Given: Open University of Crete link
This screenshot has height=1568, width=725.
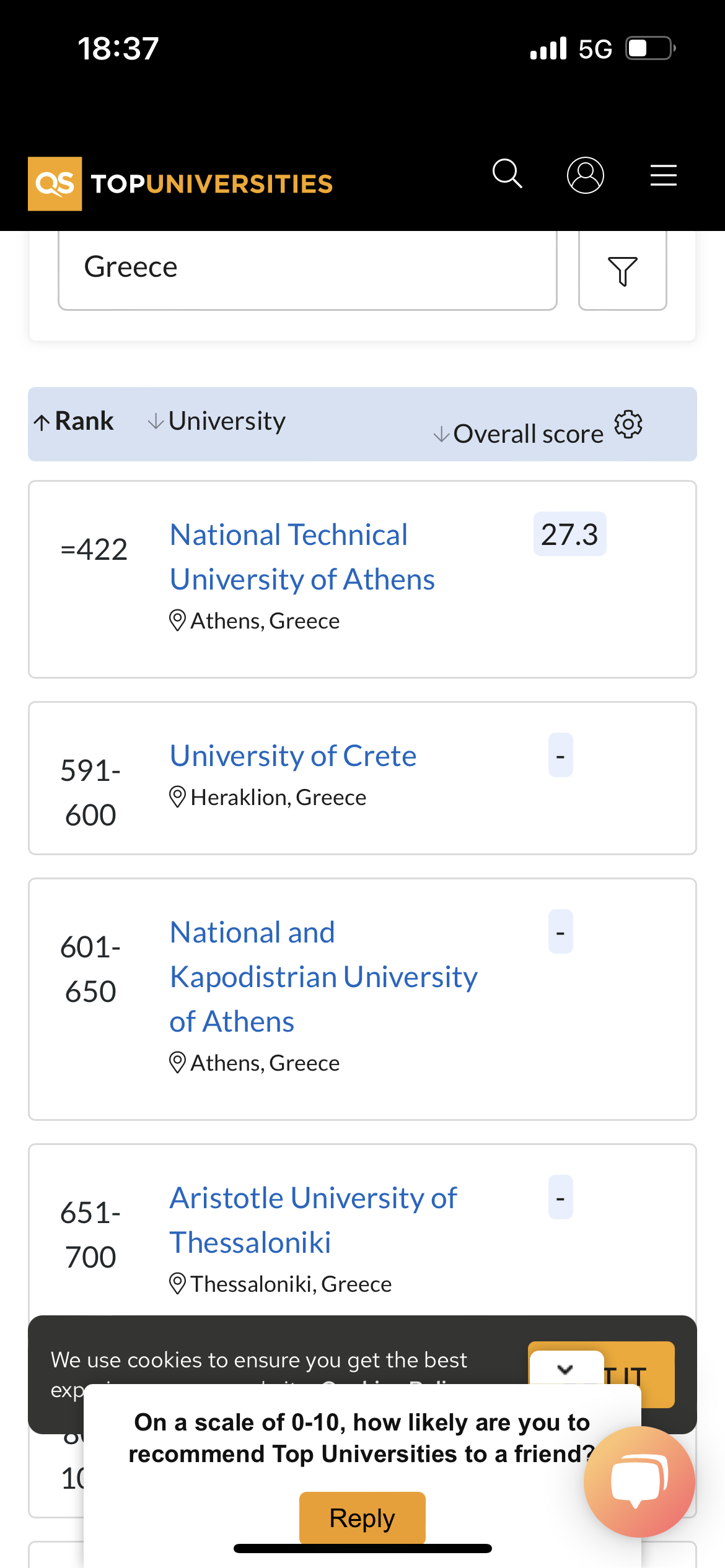Looking at the screenshot, I should tap(293, 756).
